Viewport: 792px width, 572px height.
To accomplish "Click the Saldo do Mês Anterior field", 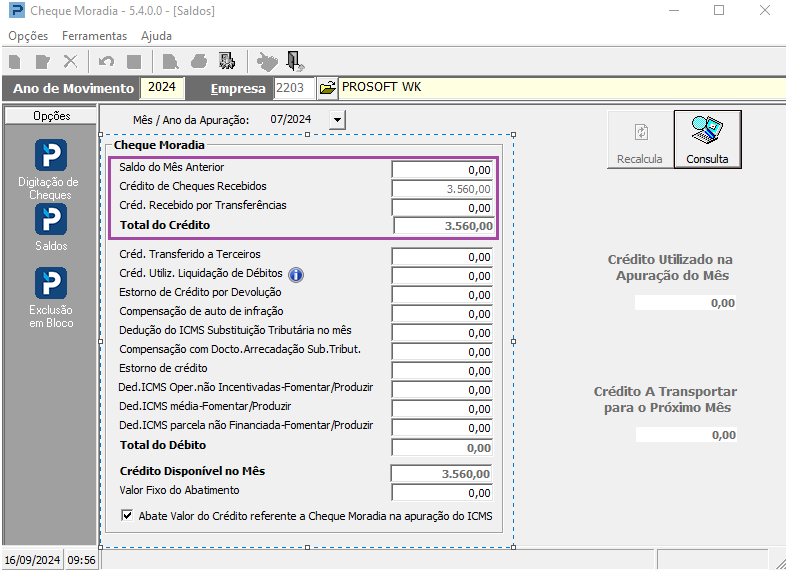I will coord(442,170).
